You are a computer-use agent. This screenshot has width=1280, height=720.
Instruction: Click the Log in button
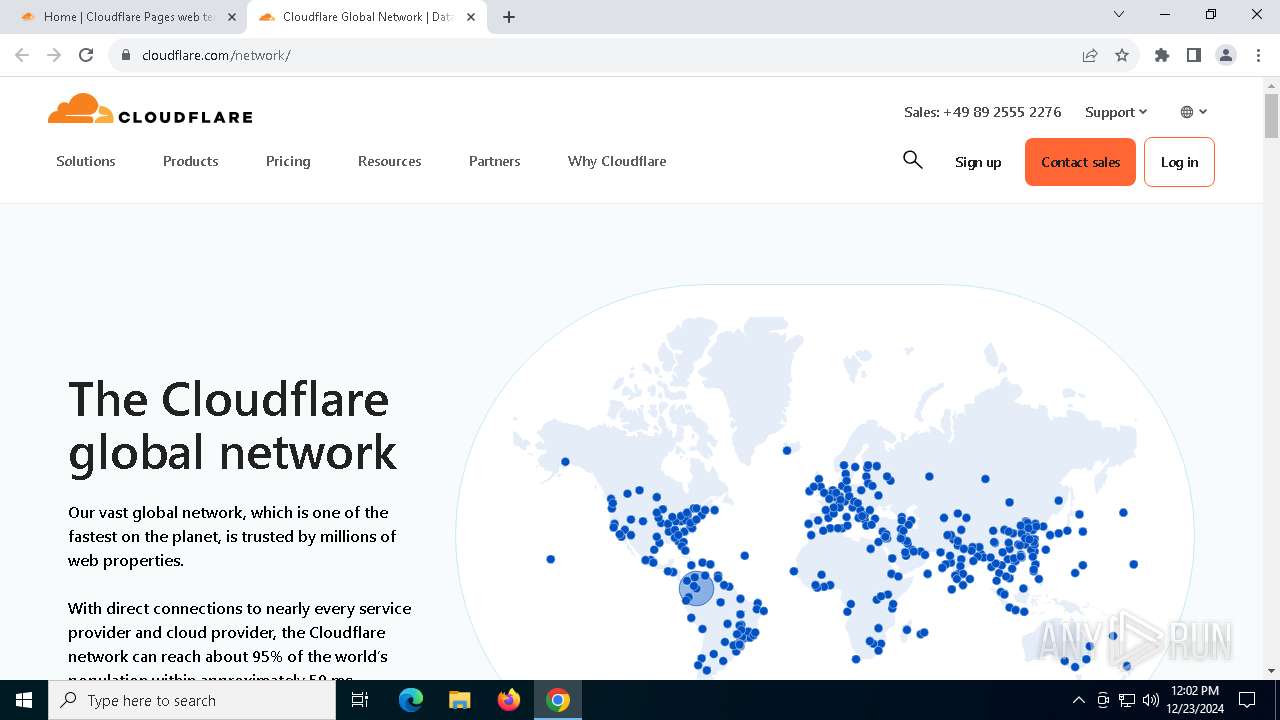pos(1179,162)
